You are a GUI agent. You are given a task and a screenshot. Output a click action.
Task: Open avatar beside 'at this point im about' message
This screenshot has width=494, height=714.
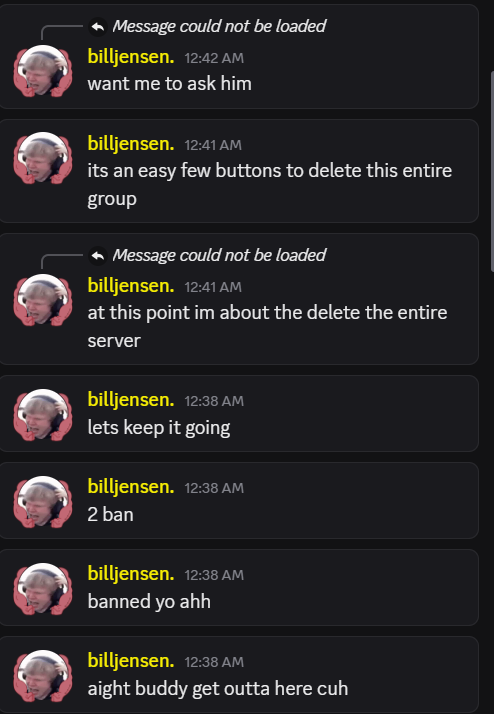pos(43,300)
